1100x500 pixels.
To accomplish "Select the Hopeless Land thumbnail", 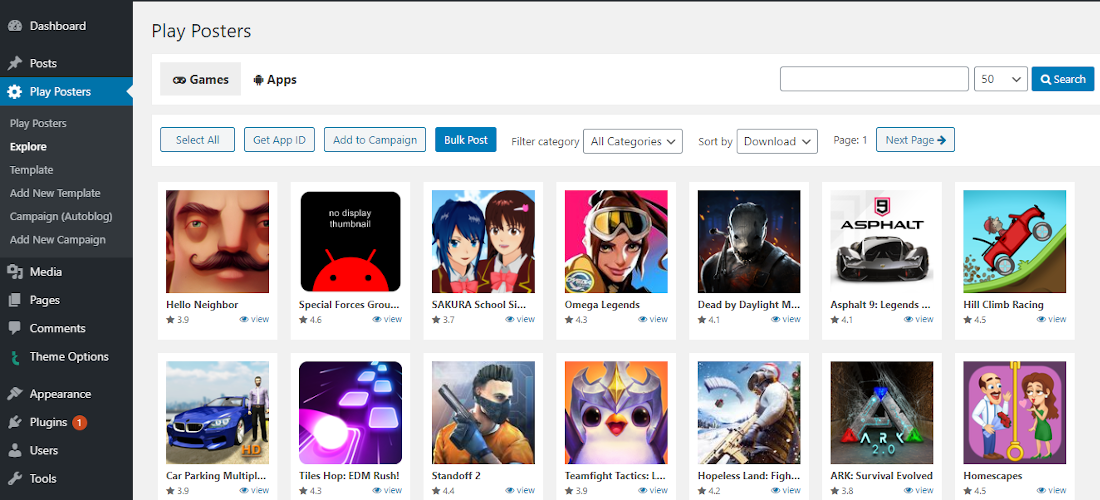I will 749,412.
